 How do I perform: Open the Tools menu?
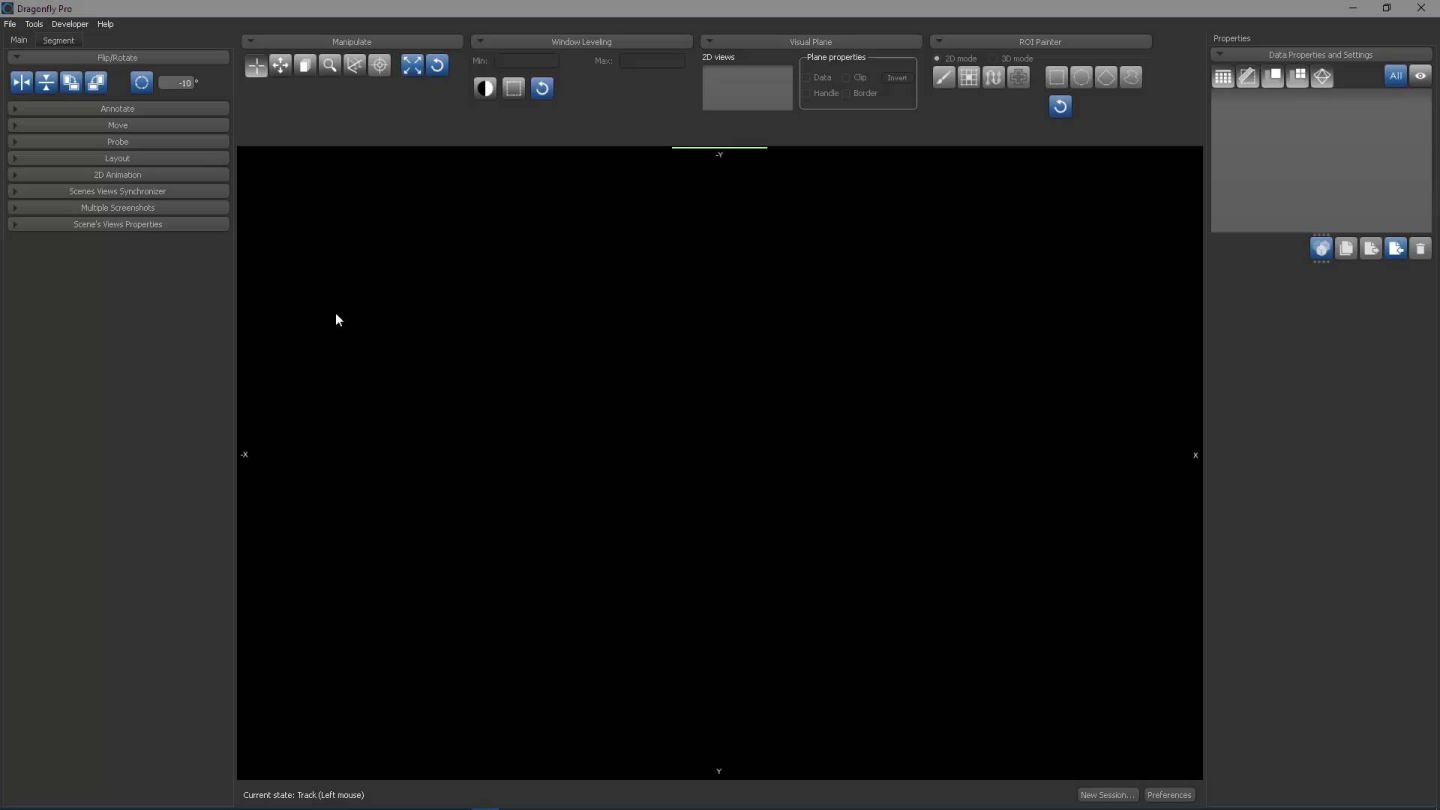34,24
